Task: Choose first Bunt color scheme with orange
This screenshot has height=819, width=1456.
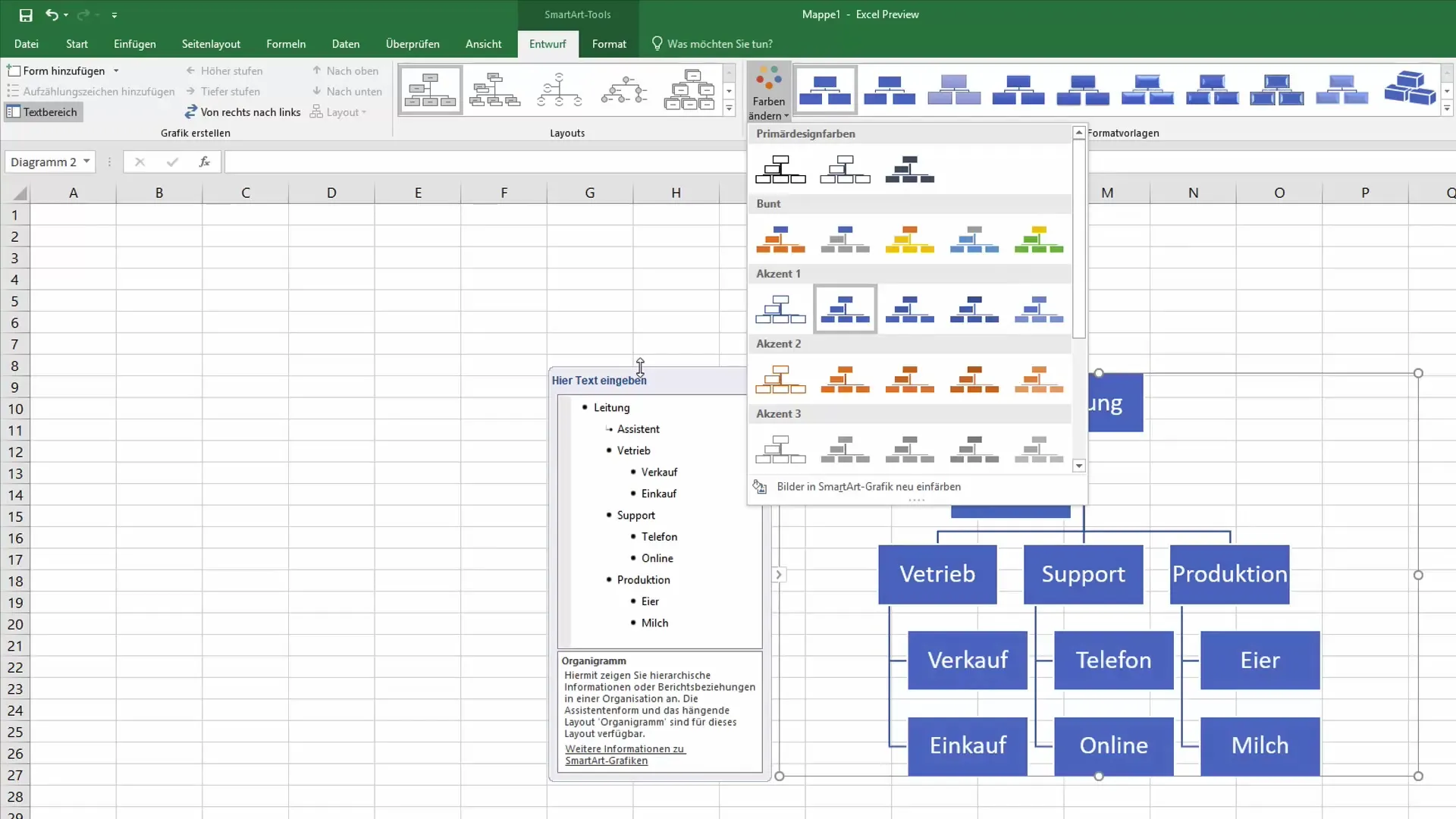Action: pyautogui.click(x=780, y=239)
